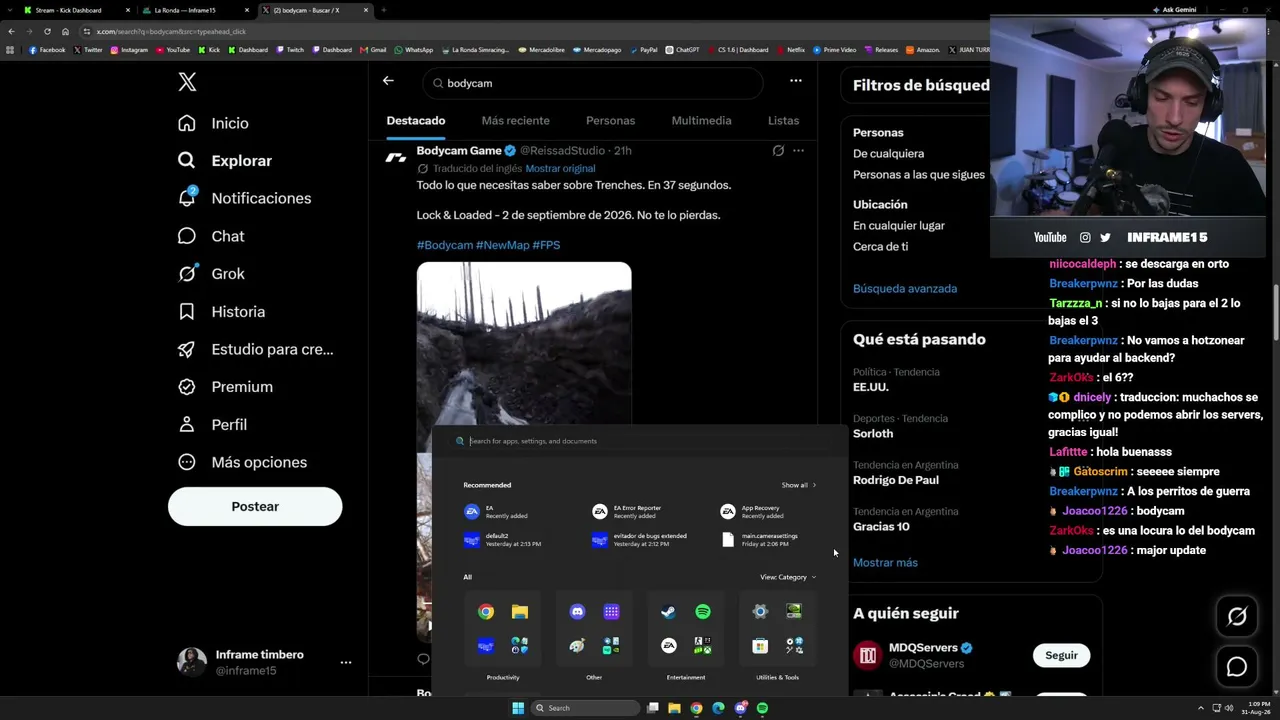
Task: Switch to the Destacado tab
Action: 416,121
